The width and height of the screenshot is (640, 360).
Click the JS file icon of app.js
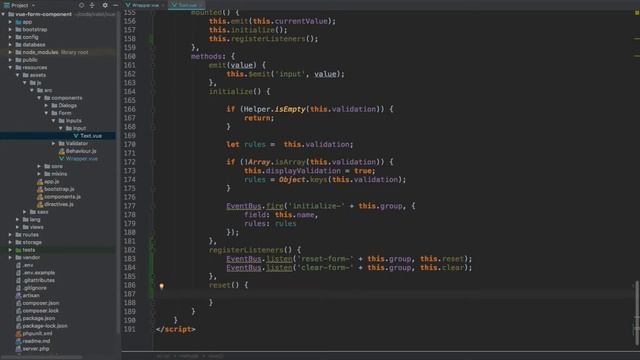click(x=40, y=182)
